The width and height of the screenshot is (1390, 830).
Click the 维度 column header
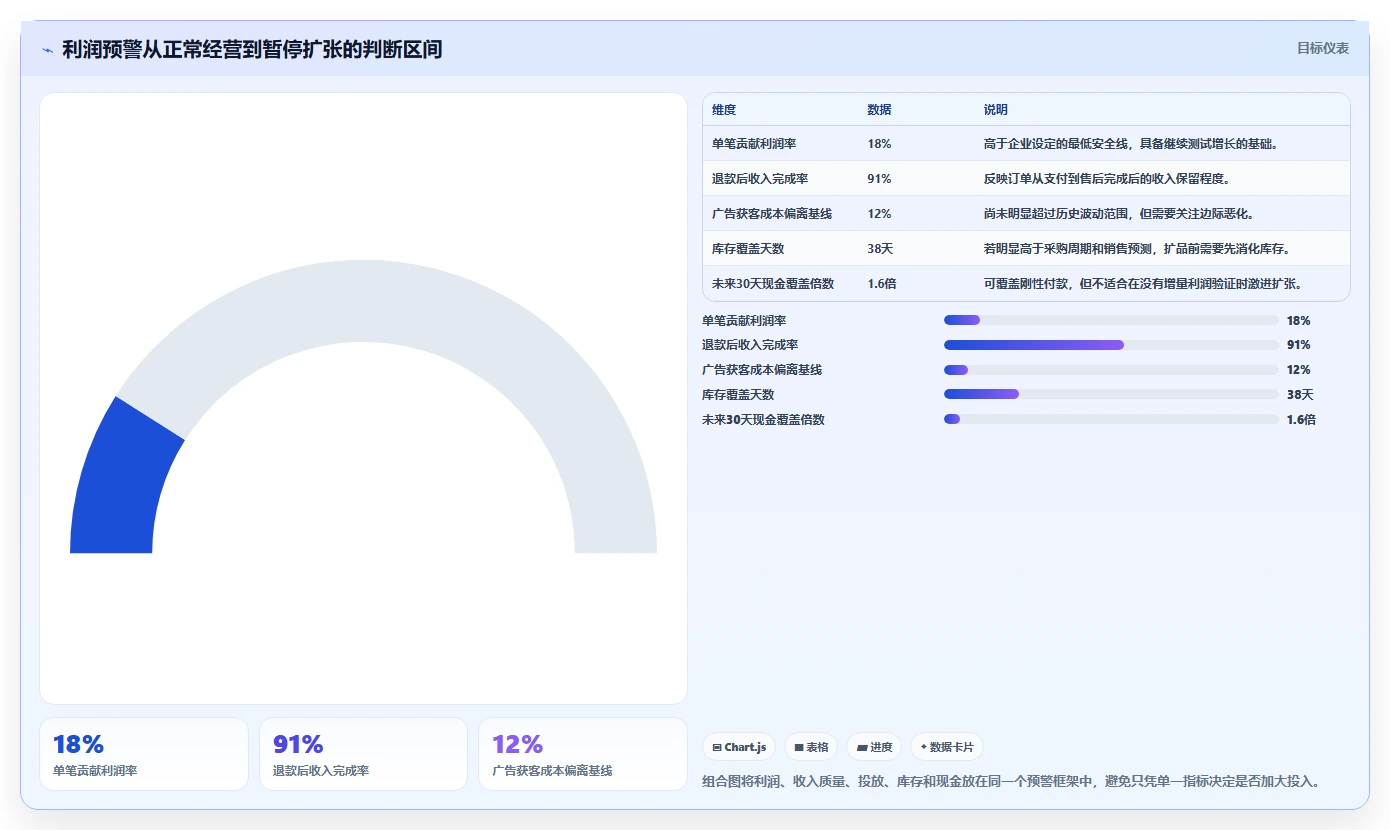[x=724, y=110]
